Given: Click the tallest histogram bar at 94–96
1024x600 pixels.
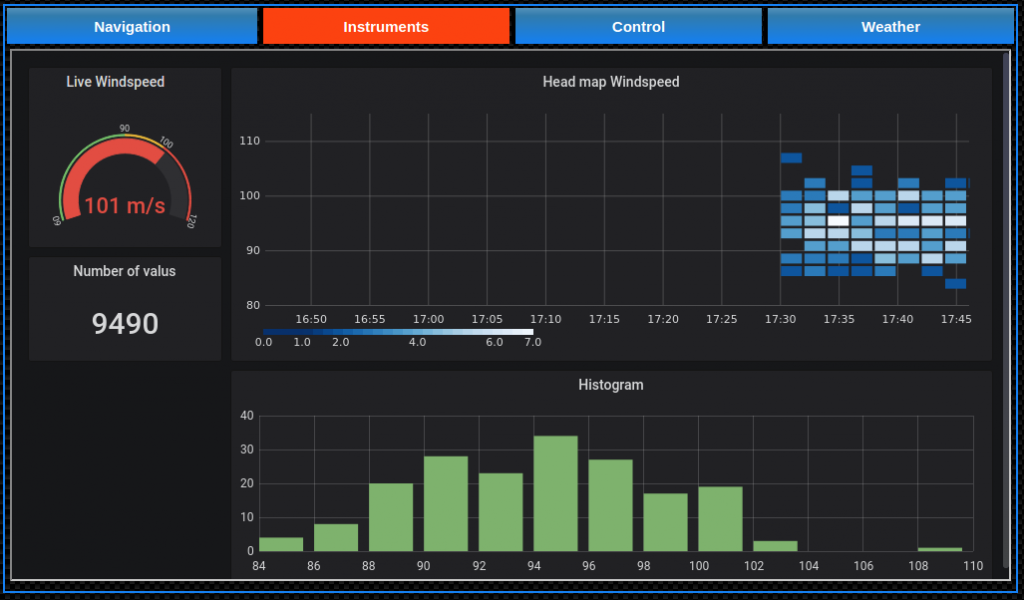Looking at the screenshot, I should point(555,493).
